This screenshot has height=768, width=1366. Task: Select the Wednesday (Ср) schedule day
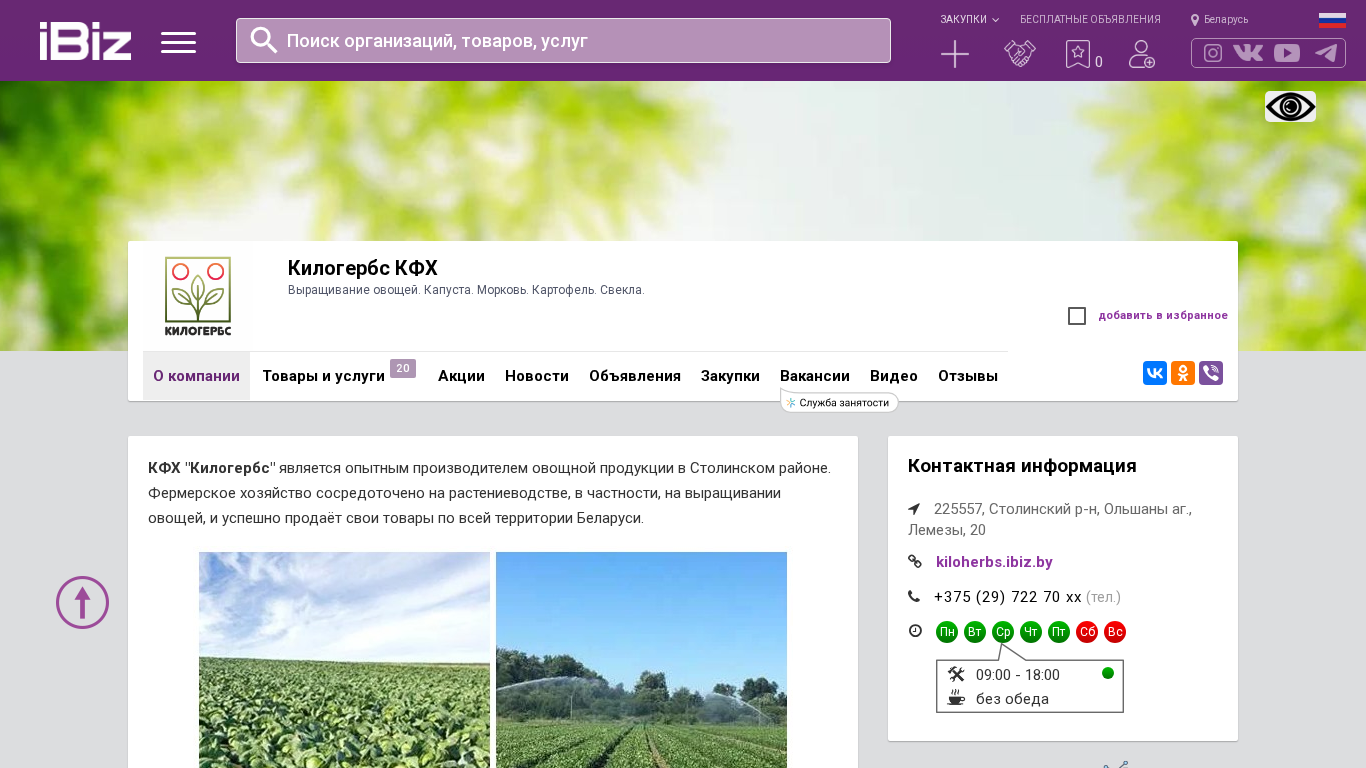pyautogui.click(x=1003, y=632)
